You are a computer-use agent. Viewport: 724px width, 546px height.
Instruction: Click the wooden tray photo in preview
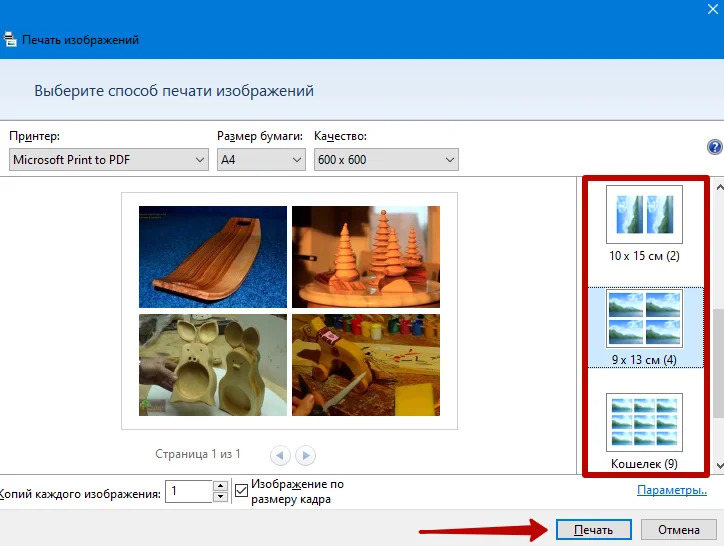213,257
